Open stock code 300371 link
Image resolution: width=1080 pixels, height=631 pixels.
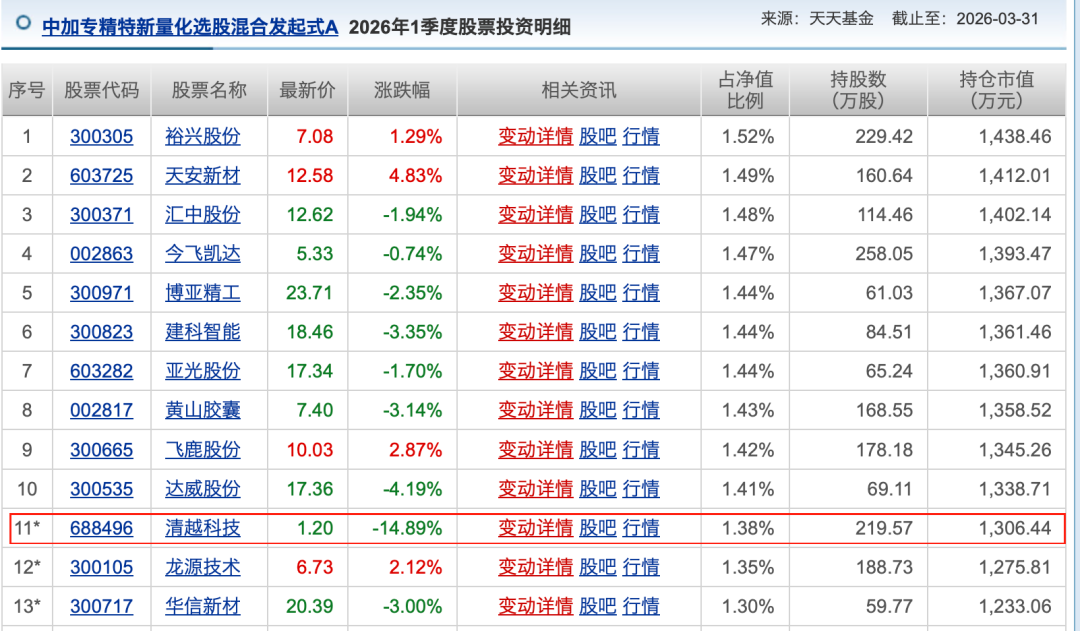101,215
